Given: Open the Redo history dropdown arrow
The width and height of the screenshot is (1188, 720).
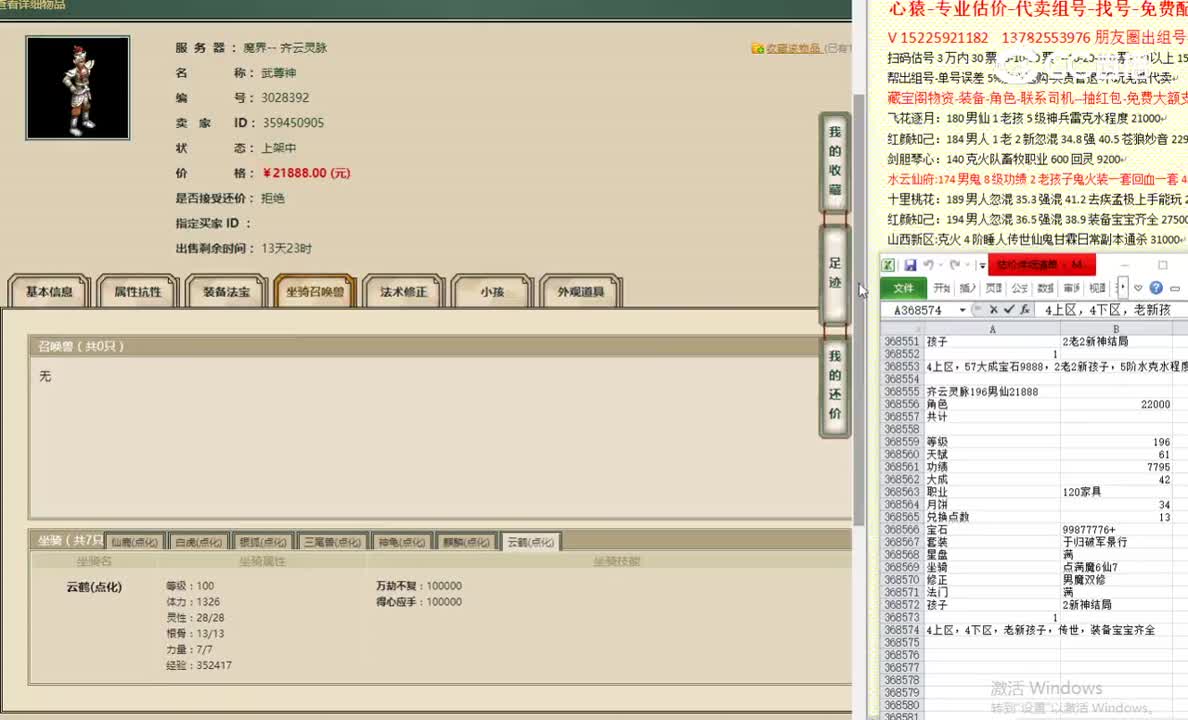Looking at the screenshot, I should tap(967, 265).
